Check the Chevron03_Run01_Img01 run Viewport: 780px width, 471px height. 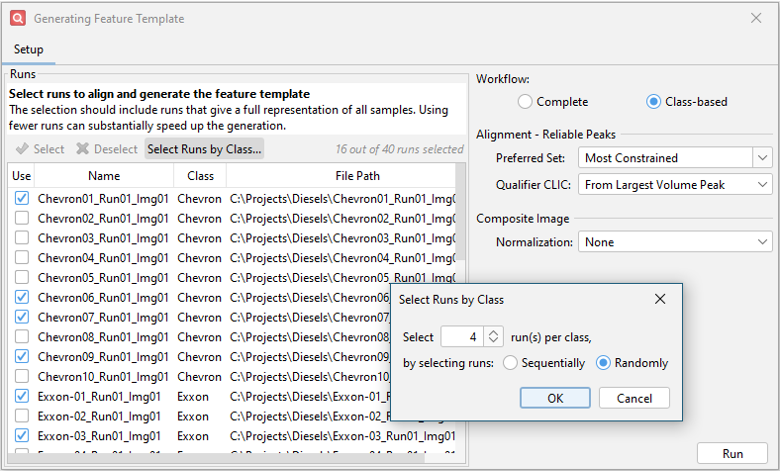21,238
